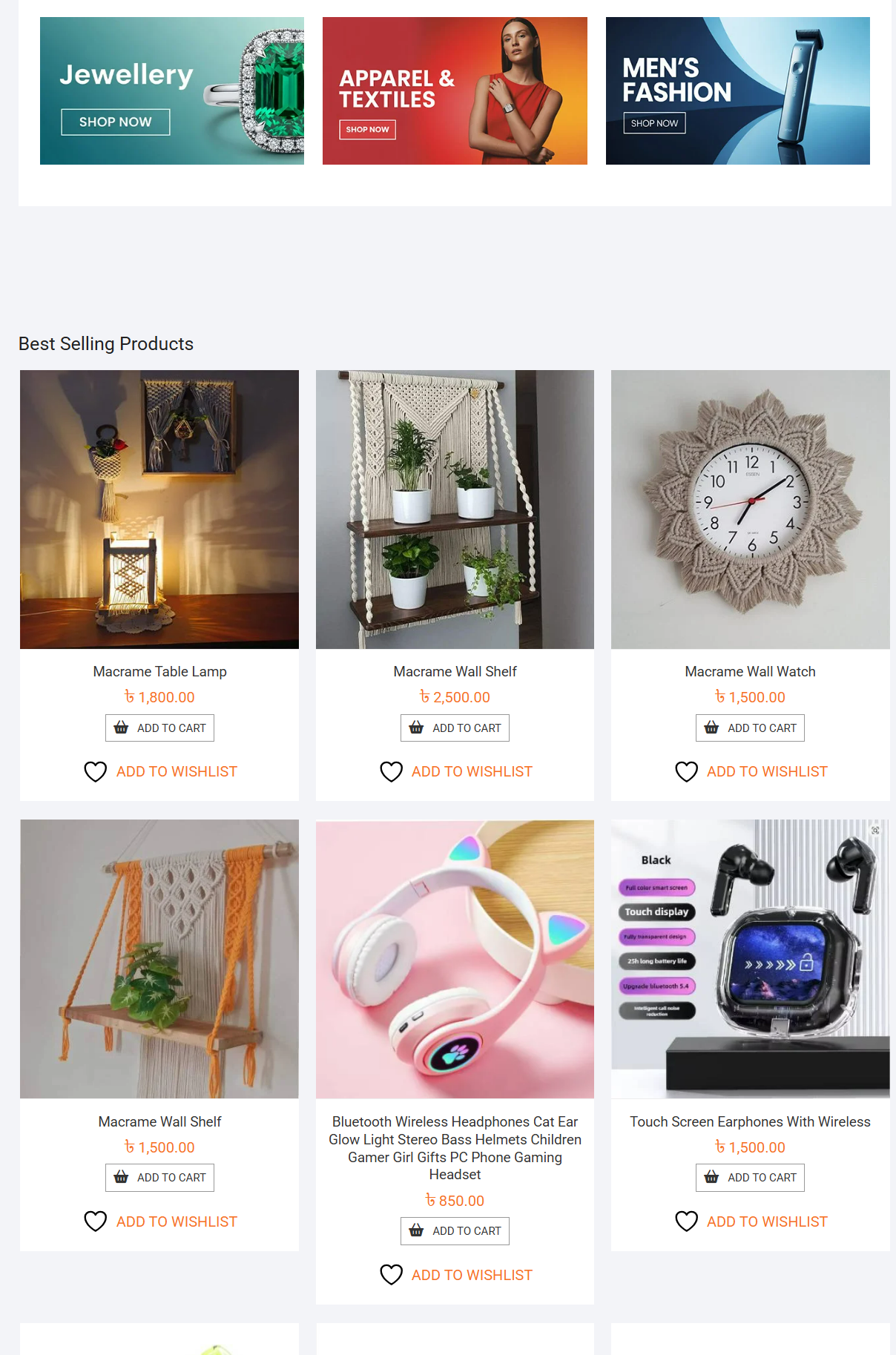Click basket icon for 850.00 headphones
Screen dimensions: 896x1355
click(416, 1230)
